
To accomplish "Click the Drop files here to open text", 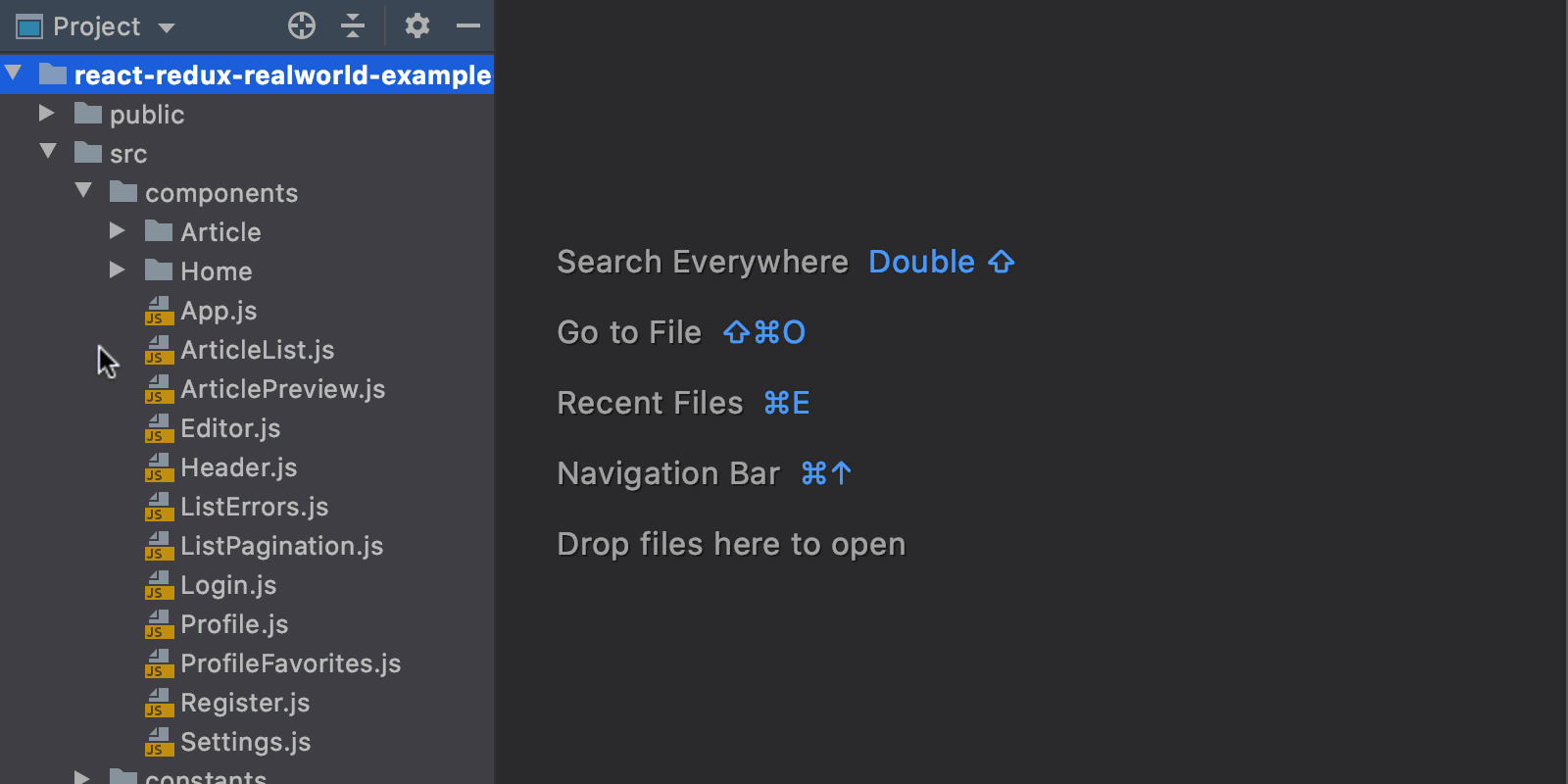I will click(731, 545).
